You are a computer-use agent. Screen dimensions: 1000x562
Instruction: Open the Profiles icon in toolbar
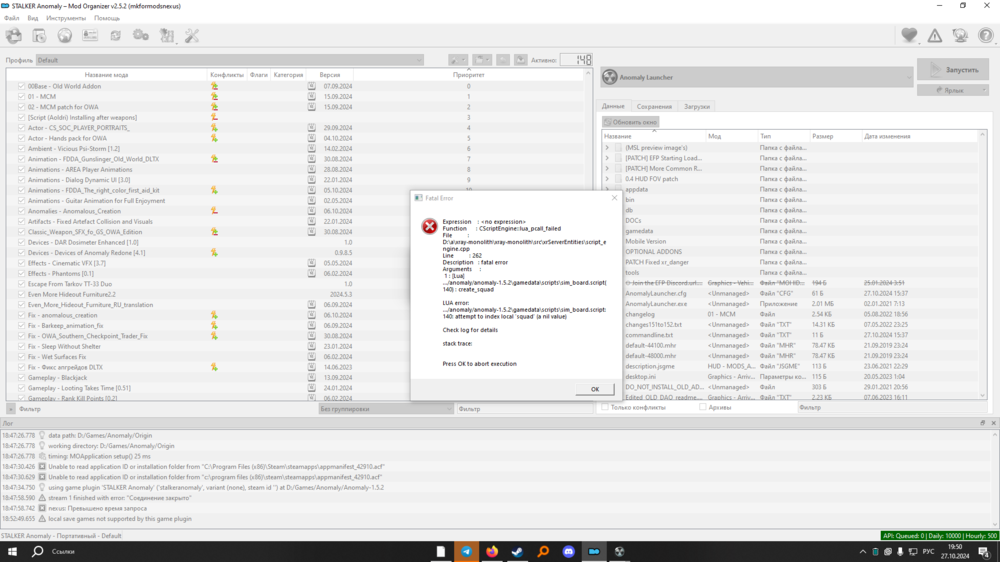[90, 36]
